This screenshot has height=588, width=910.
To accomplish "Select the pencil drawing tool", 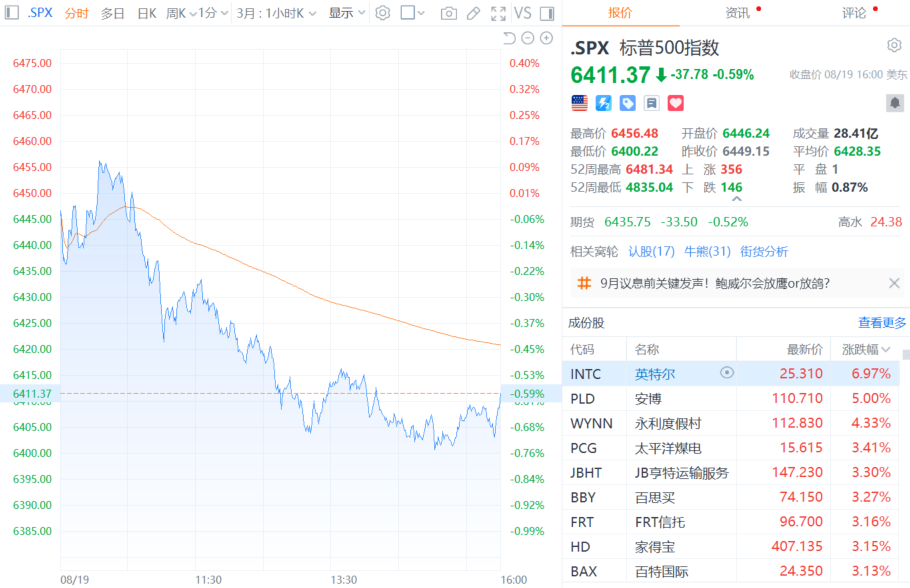I will tap(474, 13).
